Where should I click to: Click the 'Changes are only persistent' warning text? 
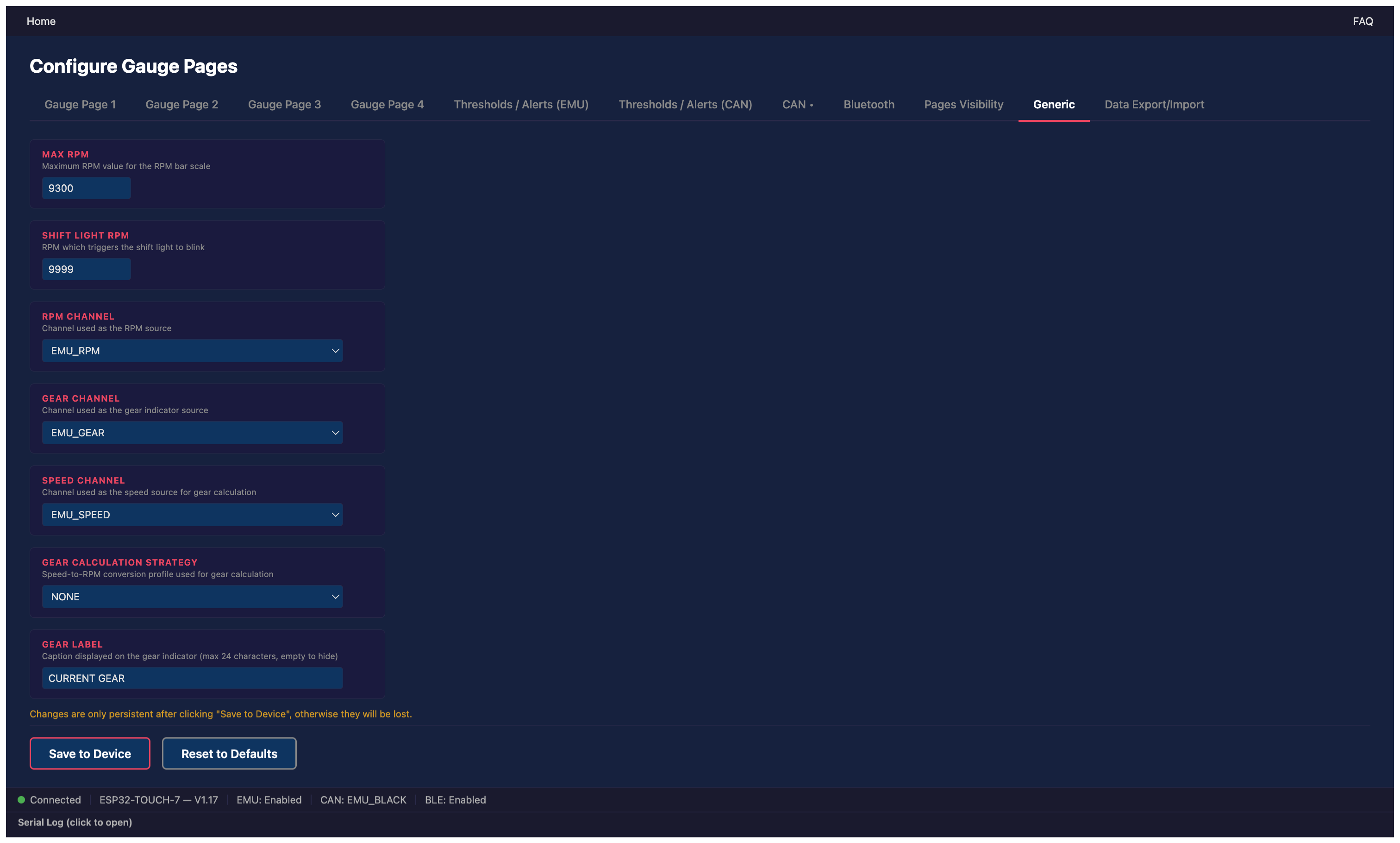click(x=220, y=714)
